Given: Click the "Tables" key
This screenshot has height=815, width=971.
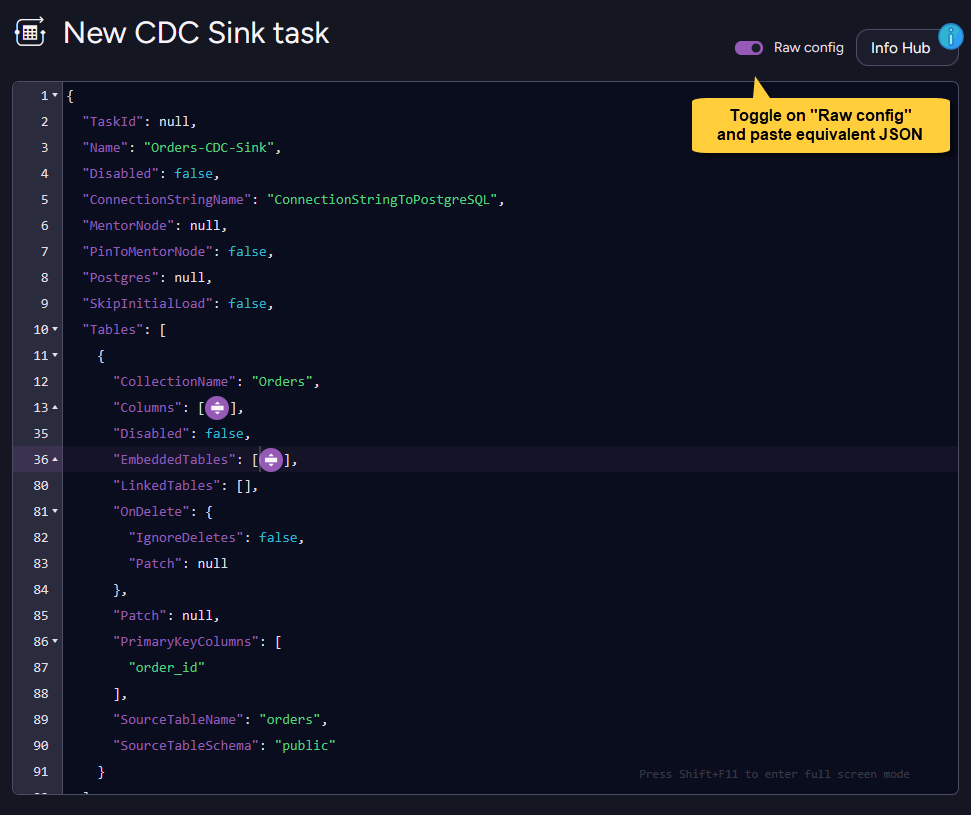Looking at the screenshot, I should point(113,329).
